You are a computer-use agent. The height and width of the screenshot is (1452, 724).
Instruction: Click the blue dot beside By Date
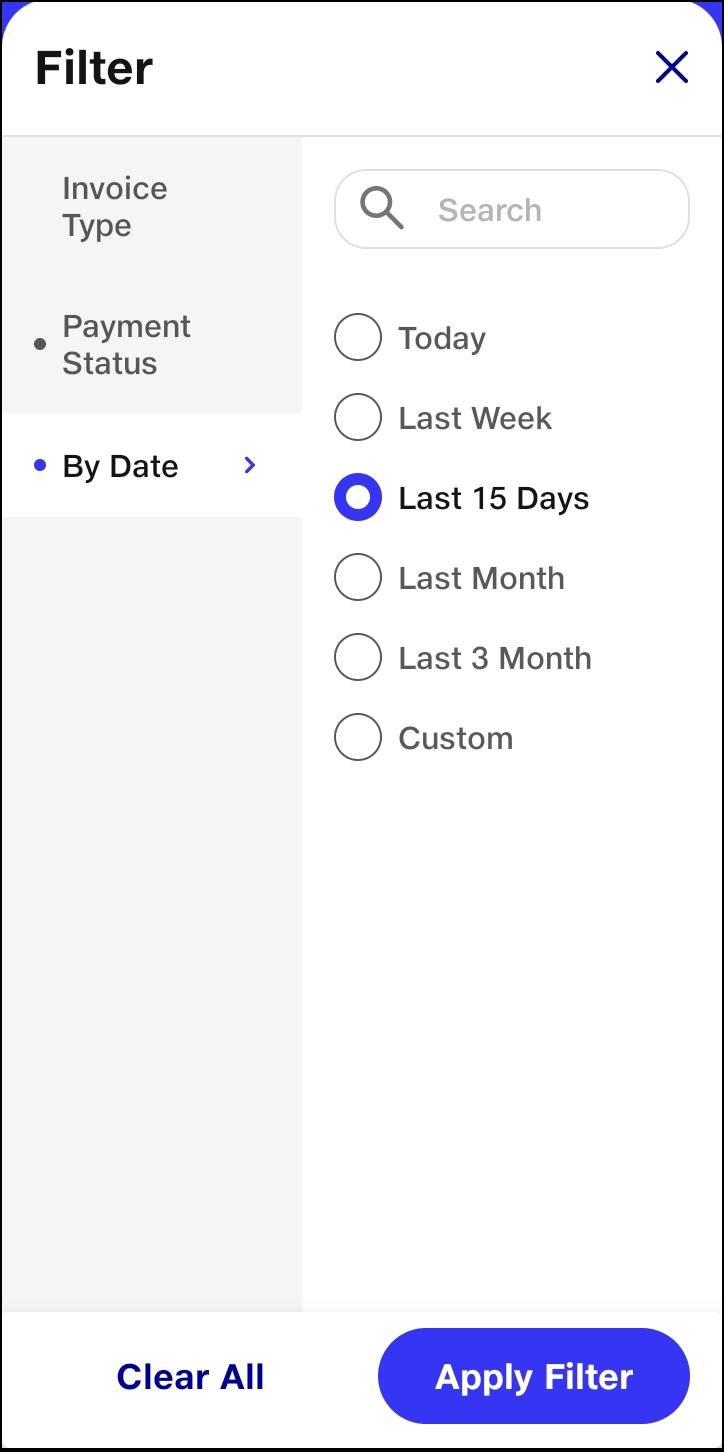click(x=40, y=465)
